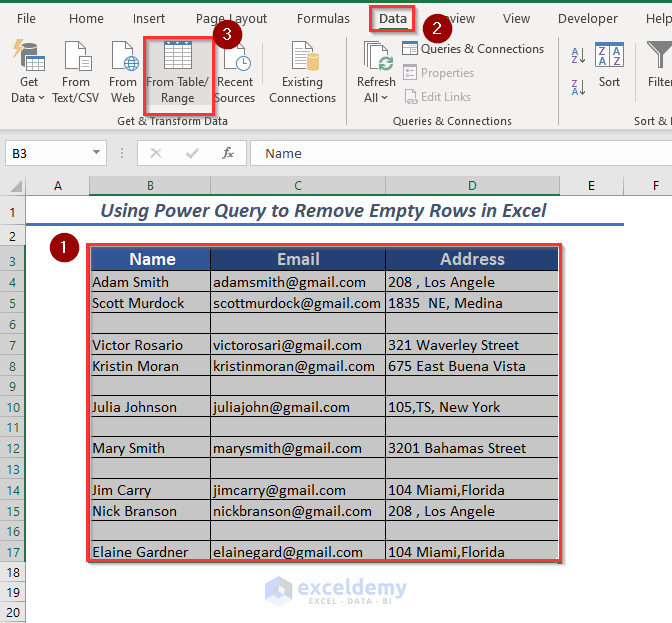The image size is (672, 623).
Task: Open the Developer tab
Action: 588,18
